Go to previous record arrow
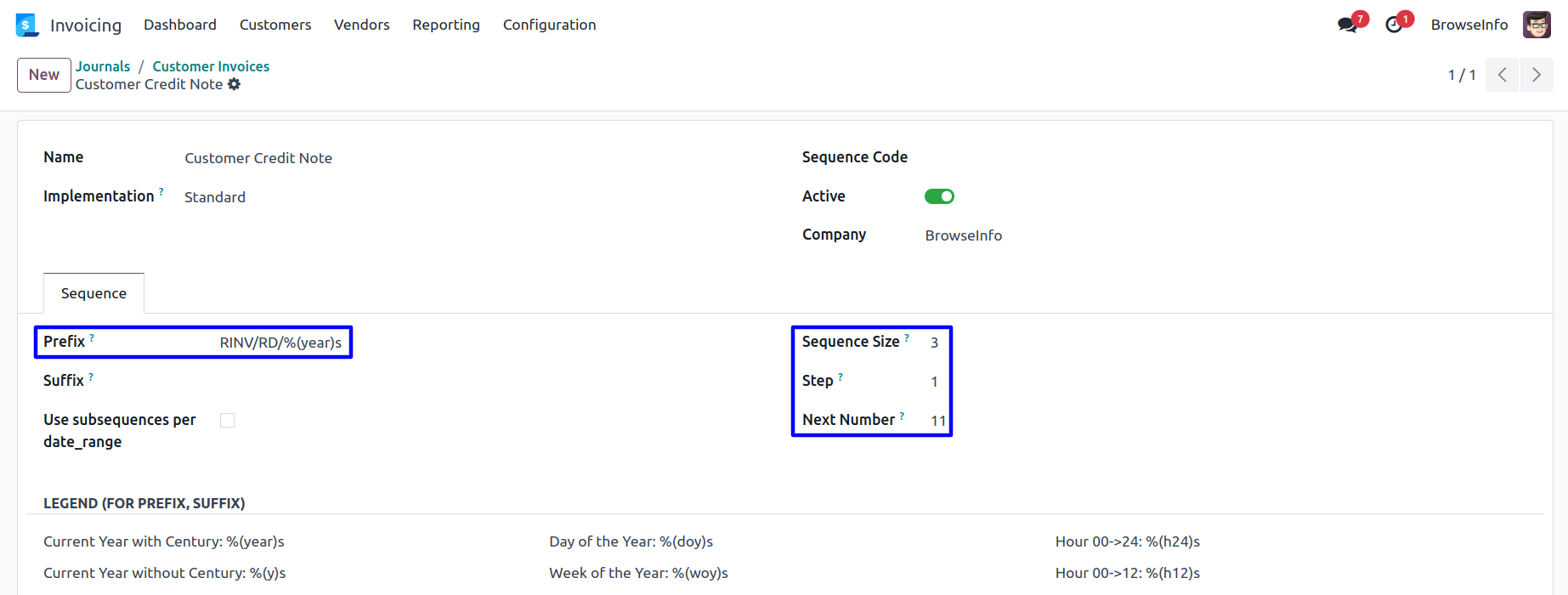The height and width of the screenshot is (595, 1568). pyautogui.click(x=1503, y=75)
